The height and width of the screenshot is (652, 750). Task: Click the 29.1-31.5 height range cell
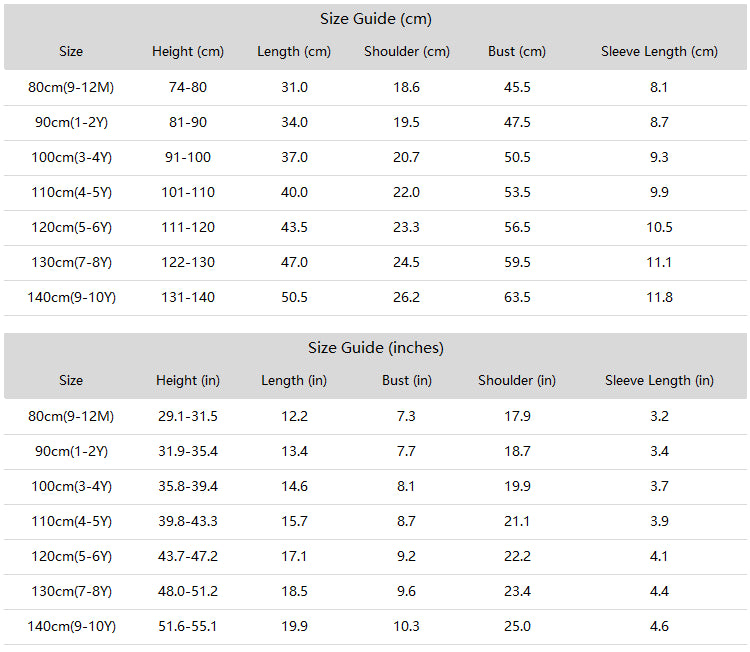click(x=188, y=416)
